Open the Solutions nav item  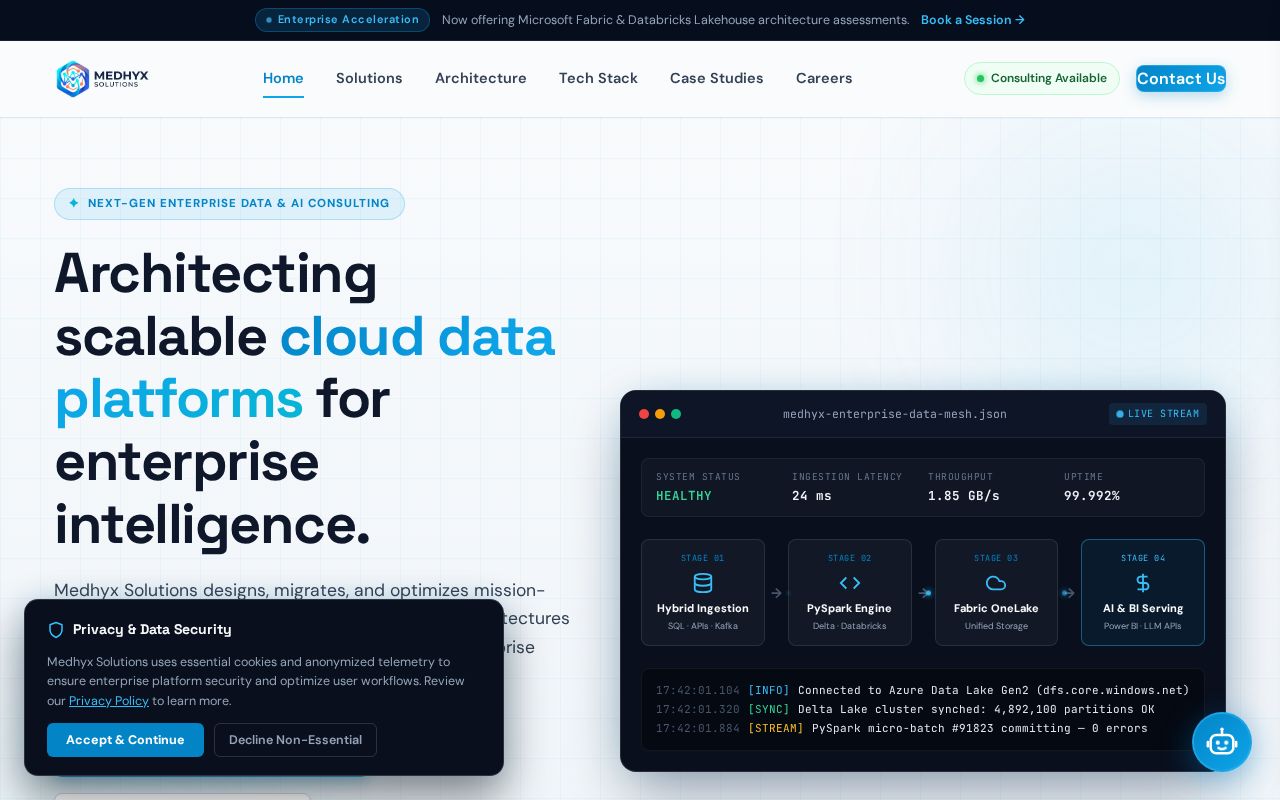pos(369,78)
